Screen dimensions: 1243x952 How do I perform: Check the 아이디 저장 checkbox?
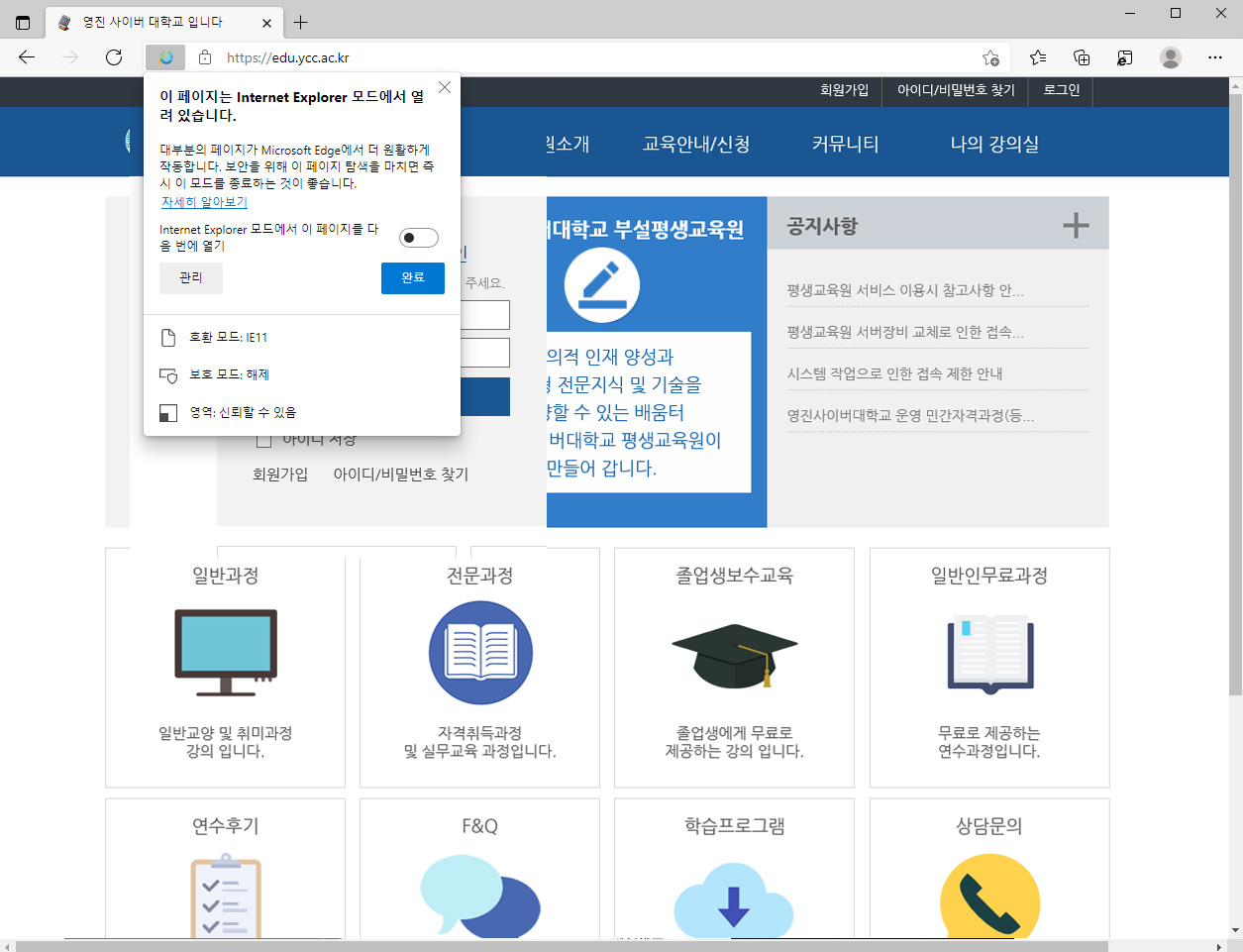[x=263, y=440]
